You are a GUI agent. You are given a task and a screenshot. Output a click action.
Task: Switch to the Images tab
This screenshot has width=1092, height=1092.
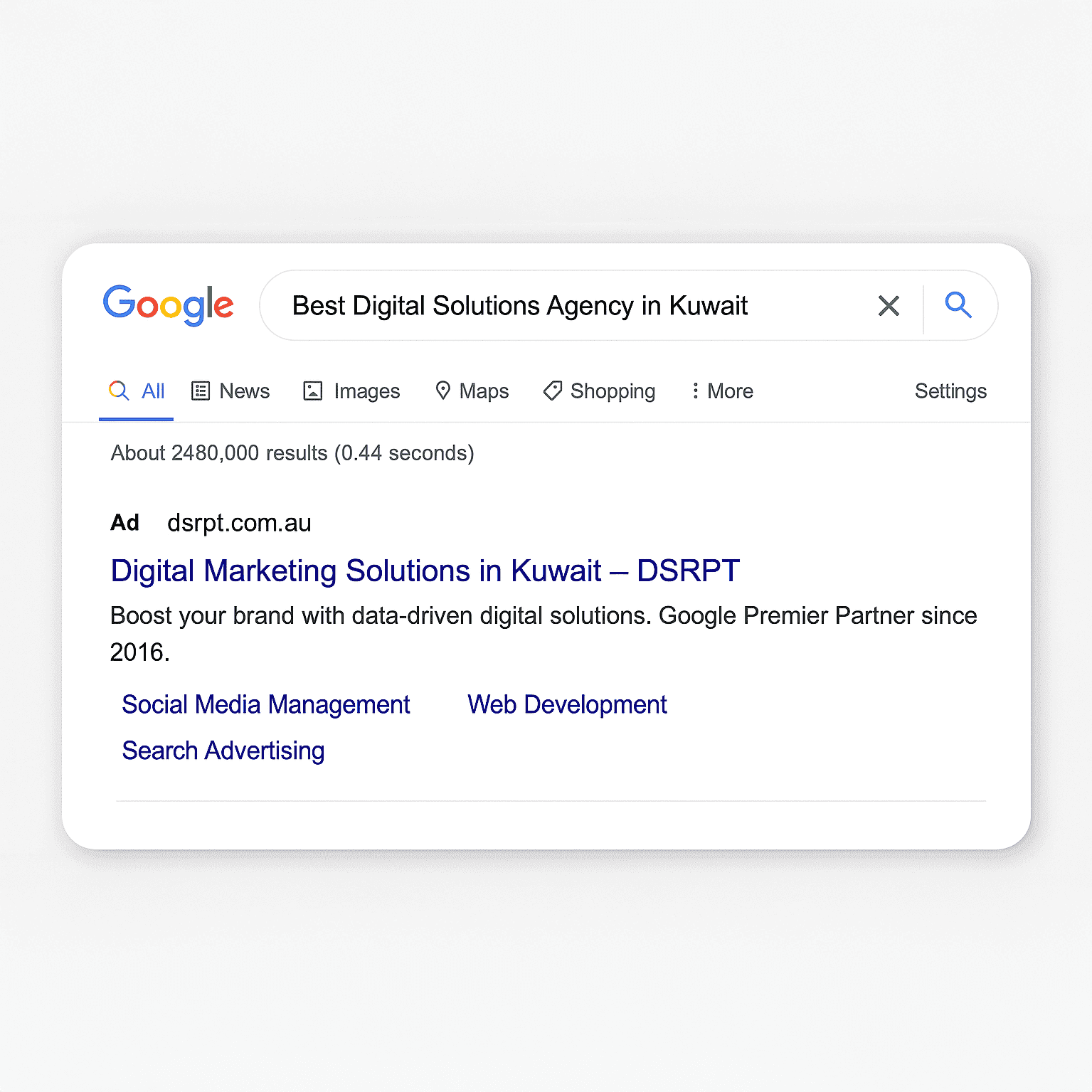pyautogui.click(x=351, y=391)
